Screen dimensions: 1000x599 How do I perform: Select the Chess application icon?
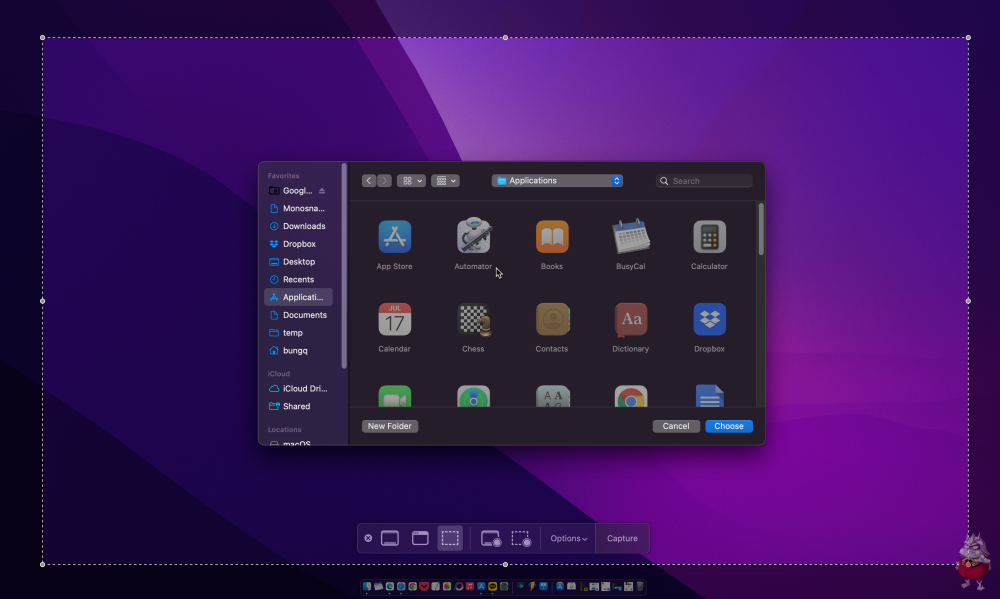tap(473, 319)
